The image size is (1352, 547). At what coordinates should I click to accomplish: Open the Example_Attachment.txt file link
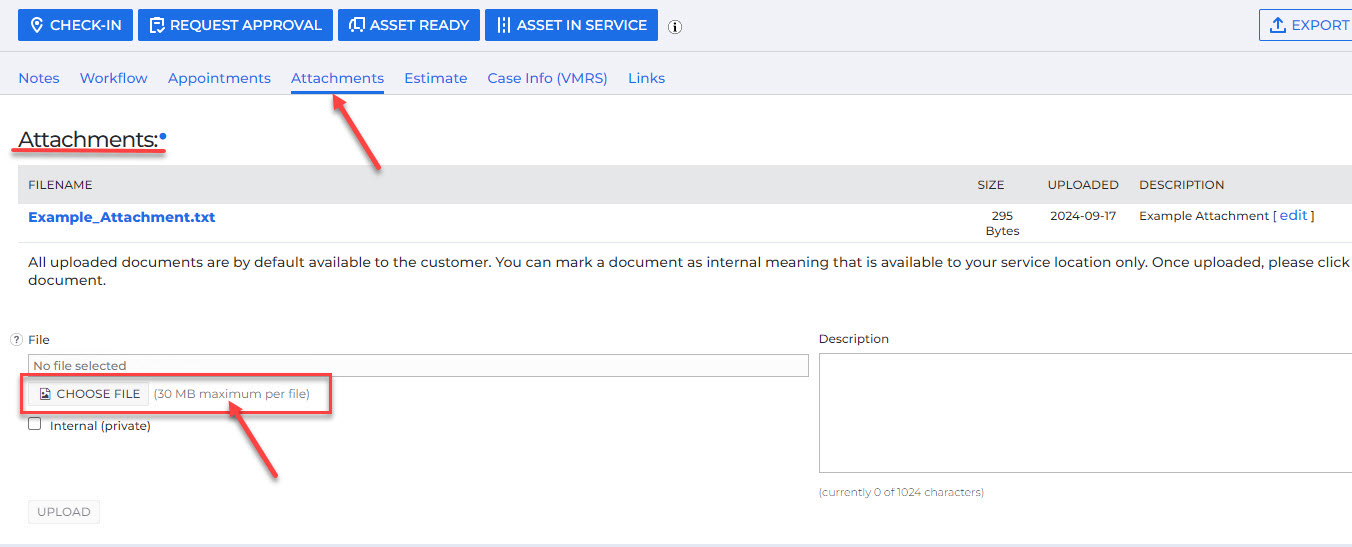tap(121, 217)
